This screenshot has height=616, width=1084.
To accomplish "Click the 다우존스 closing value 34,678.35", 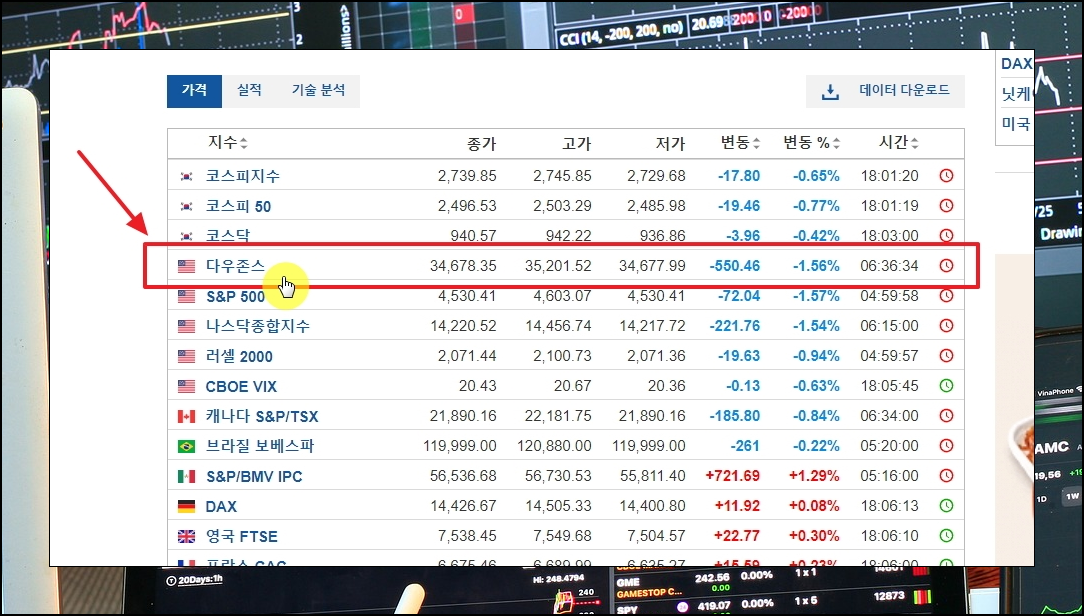I will [463, 266].
